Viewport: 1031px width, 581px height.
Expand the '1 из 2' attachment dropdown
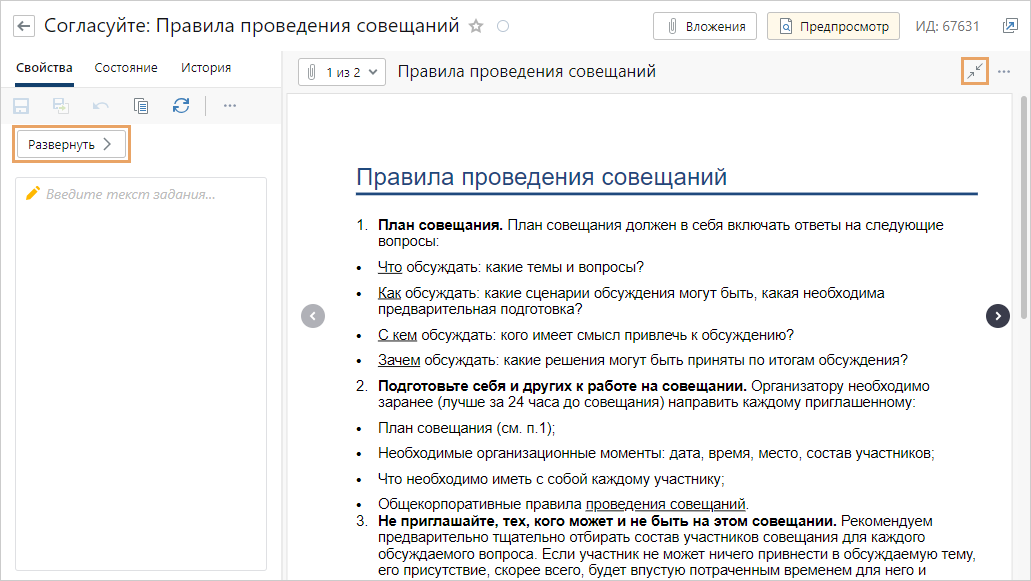(x=342, y=72)
